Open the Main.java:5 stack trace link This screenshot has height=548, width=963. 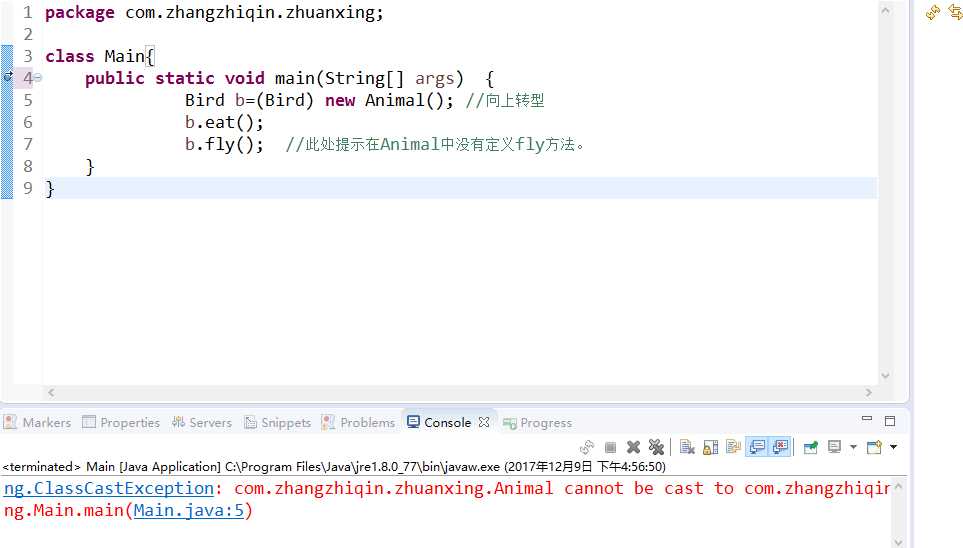pyautogui.click(x=189, y=511)
